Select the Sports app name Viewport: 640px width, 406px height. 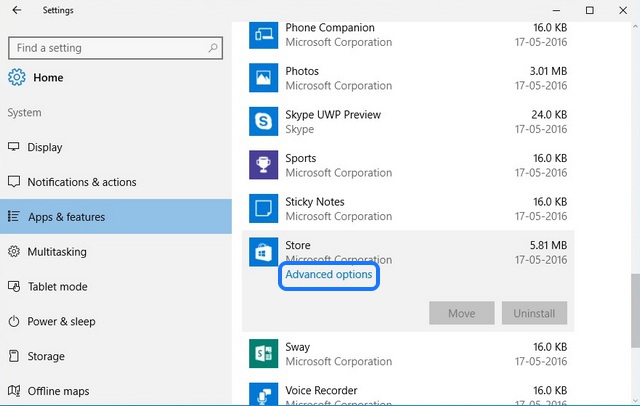pos(301,158)
